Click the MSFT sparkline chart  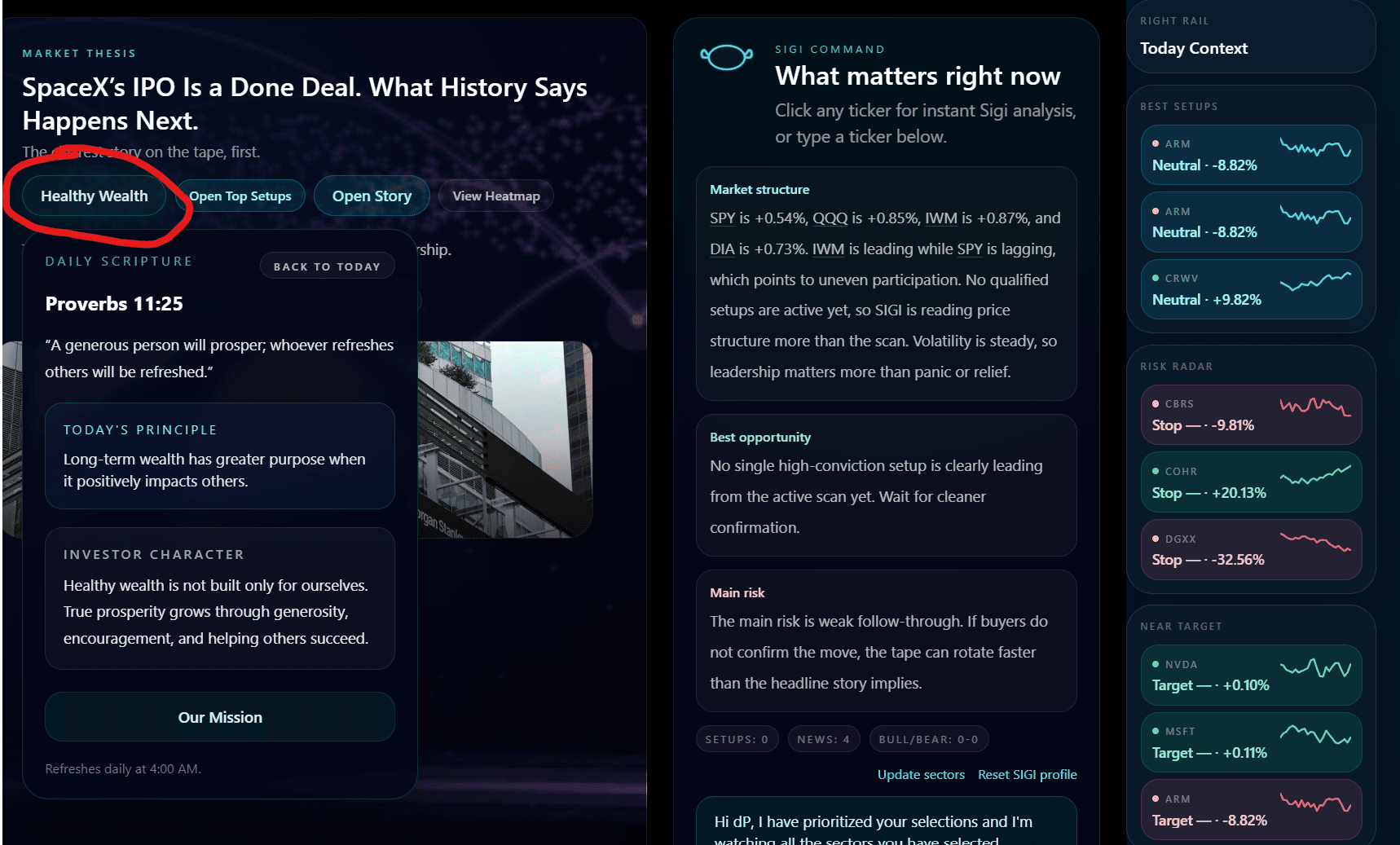point(1315,735)
